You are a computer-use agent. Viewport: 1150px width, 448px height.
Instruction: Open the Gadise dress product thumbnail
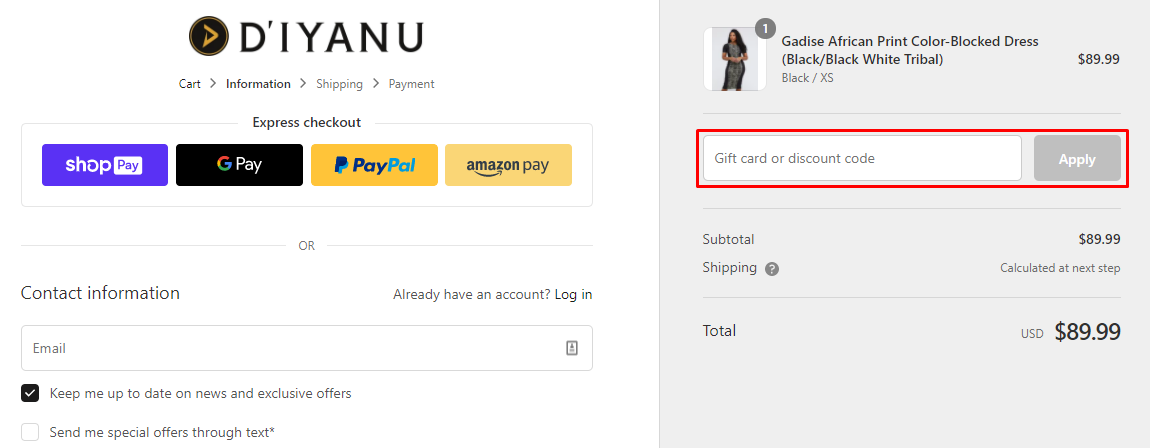[x=735, y=59]
